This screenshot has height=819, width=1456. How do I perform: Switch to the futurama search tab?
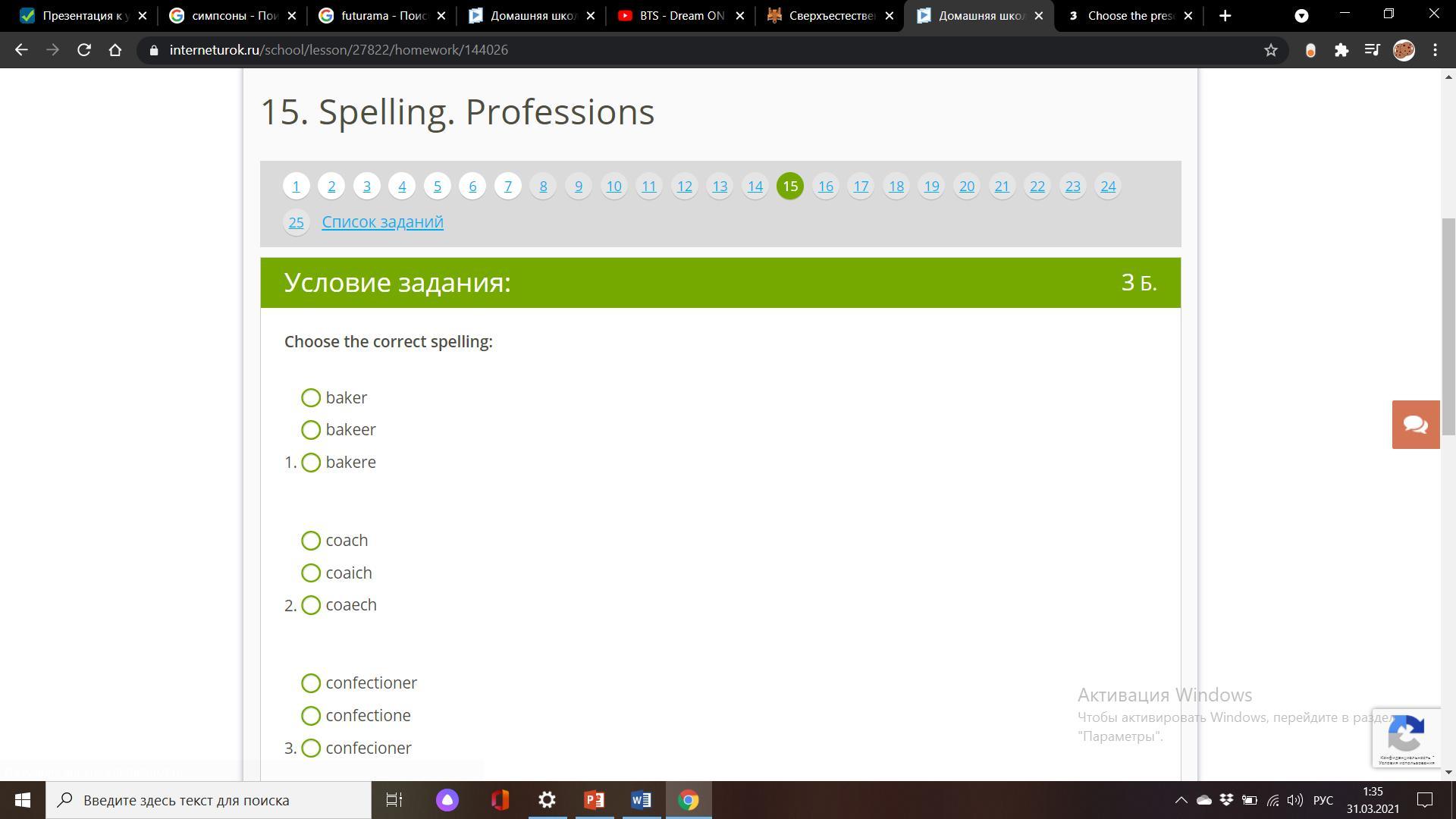coord(382,16)
